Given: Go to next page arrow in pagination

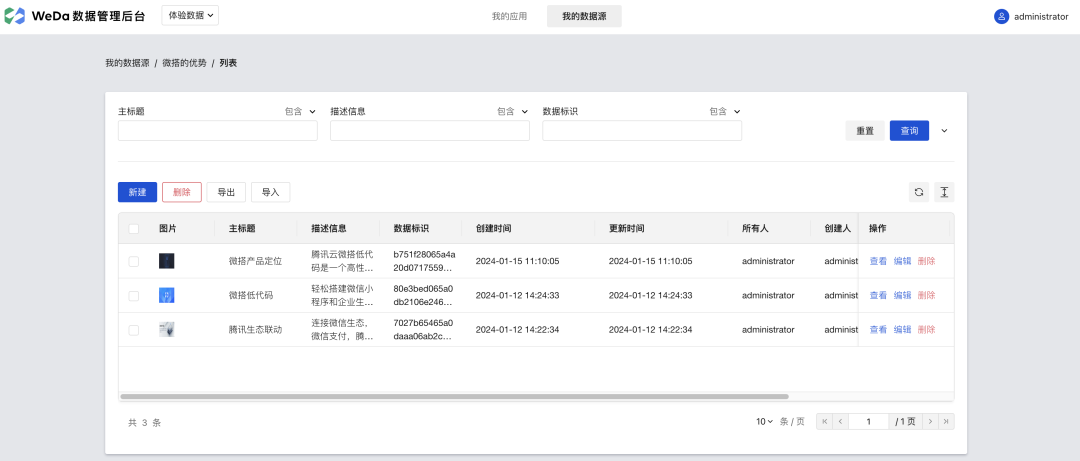Looking at the screenshot, I should (x=931, y=421).
